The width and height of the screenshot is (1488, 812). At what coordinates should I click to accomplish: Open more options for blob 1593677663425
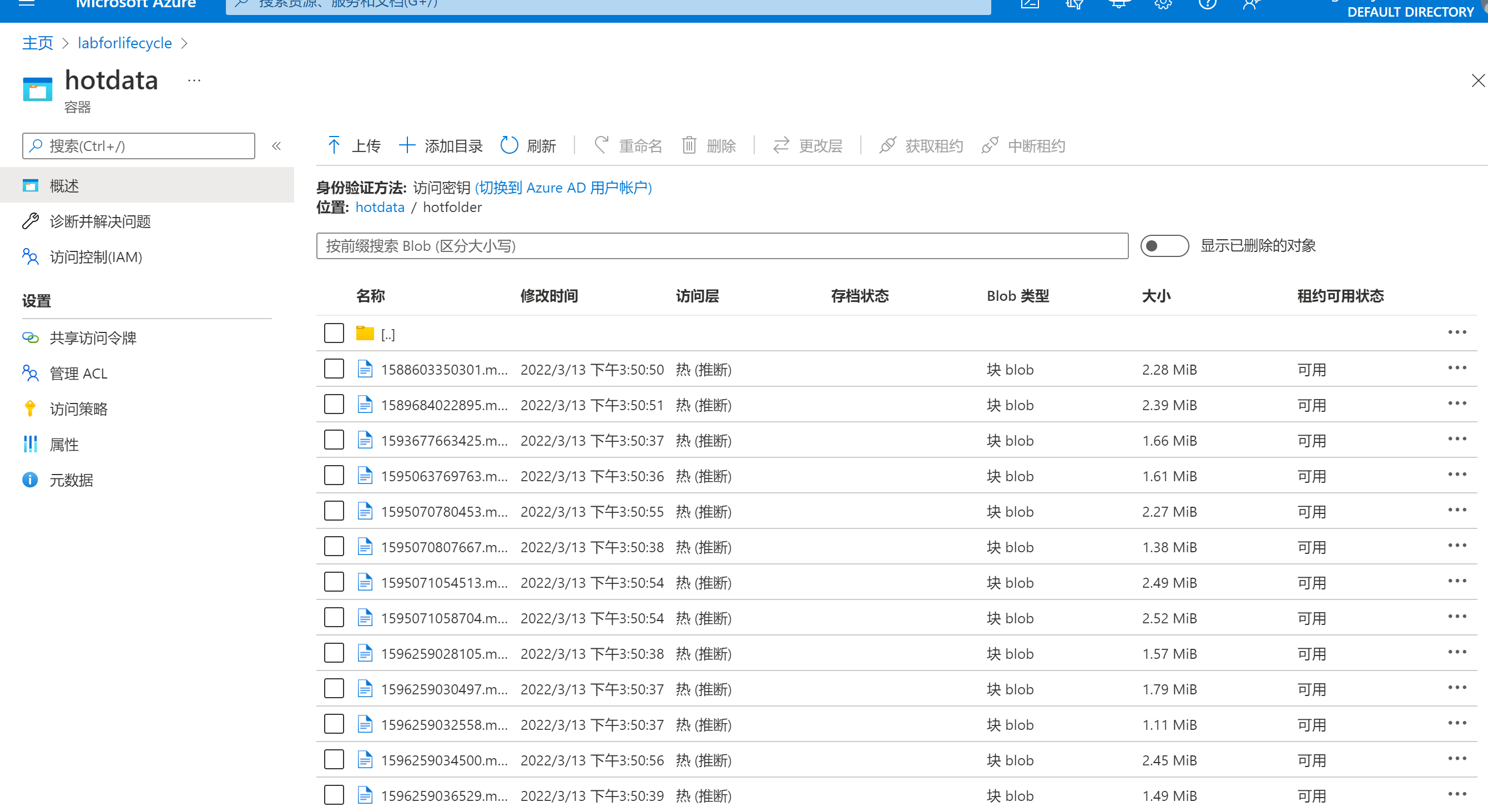point(1457,439)
